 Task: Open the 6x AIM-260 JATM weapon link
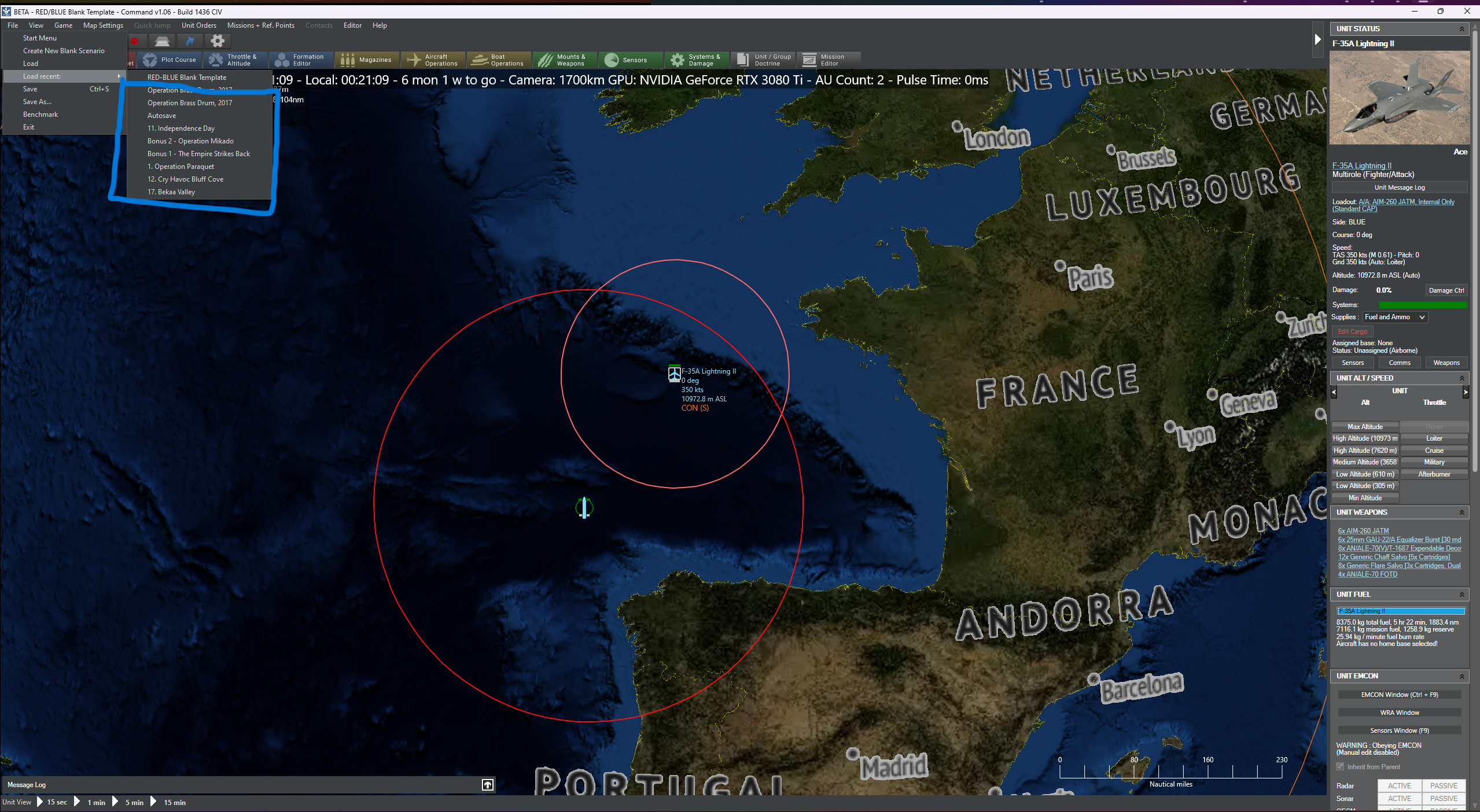click(x=1363, y=531)
